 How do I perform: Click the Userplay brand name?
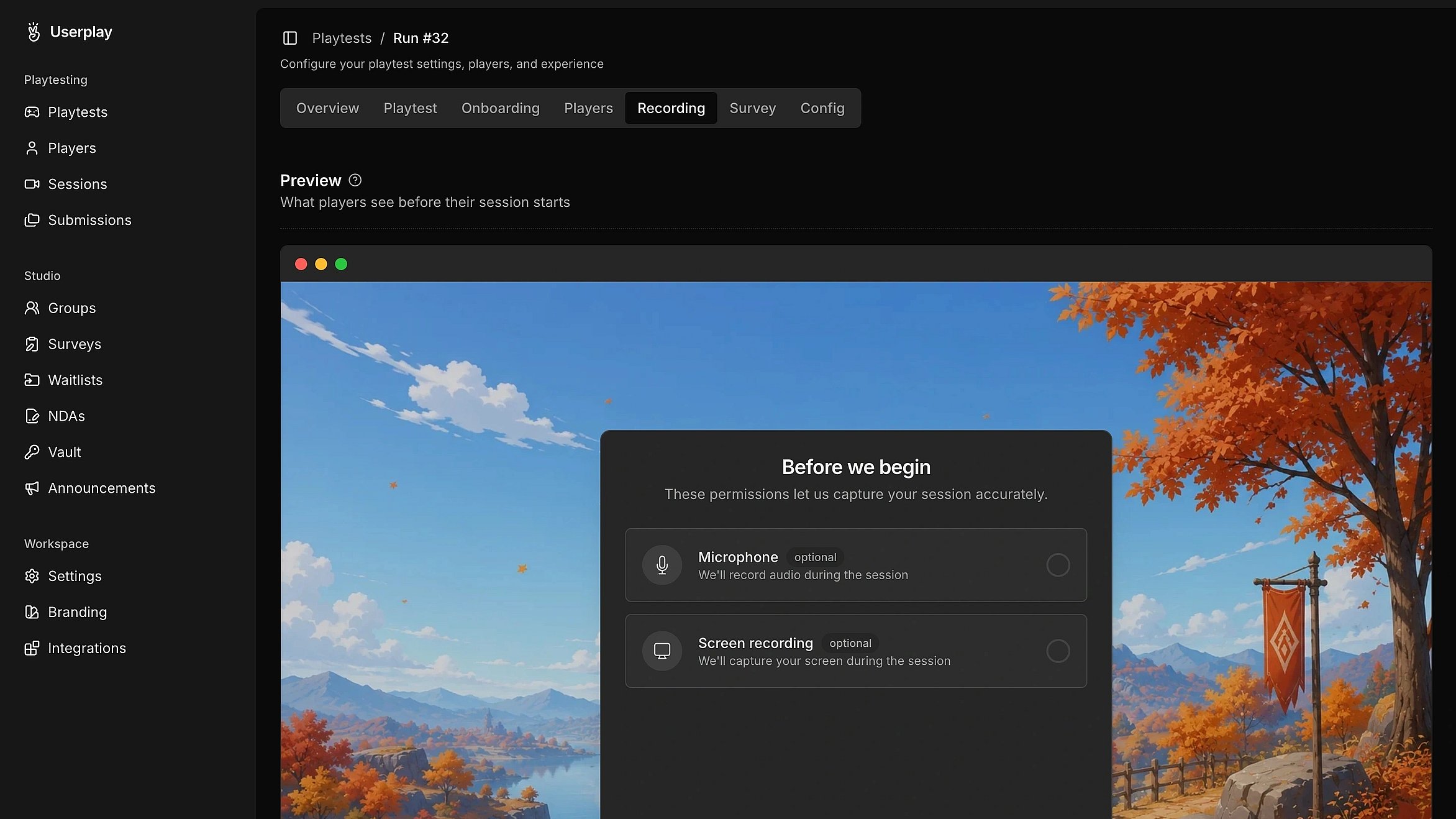(x=81, y=32)
